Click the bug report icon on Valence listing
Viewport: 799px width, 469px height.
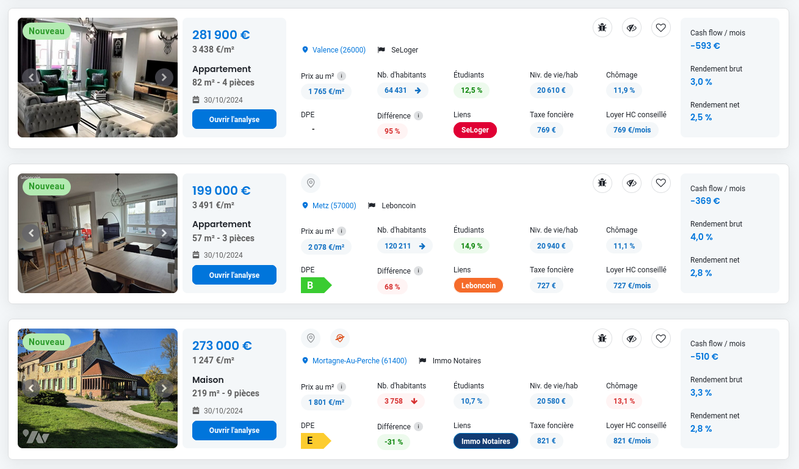coord(601,28)
